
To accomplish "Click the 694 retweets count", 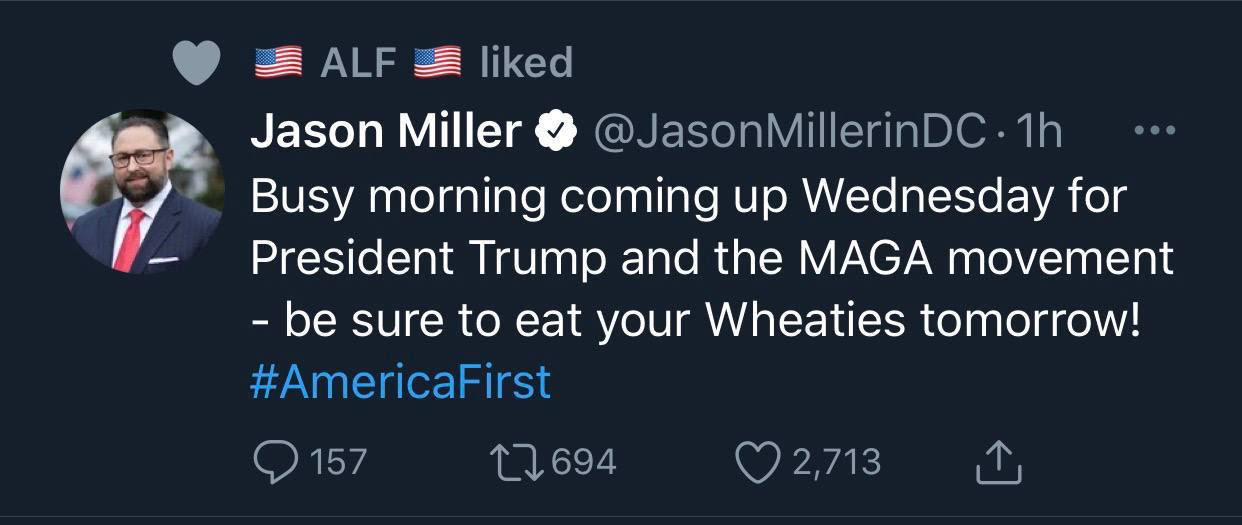I will (584, 462).
